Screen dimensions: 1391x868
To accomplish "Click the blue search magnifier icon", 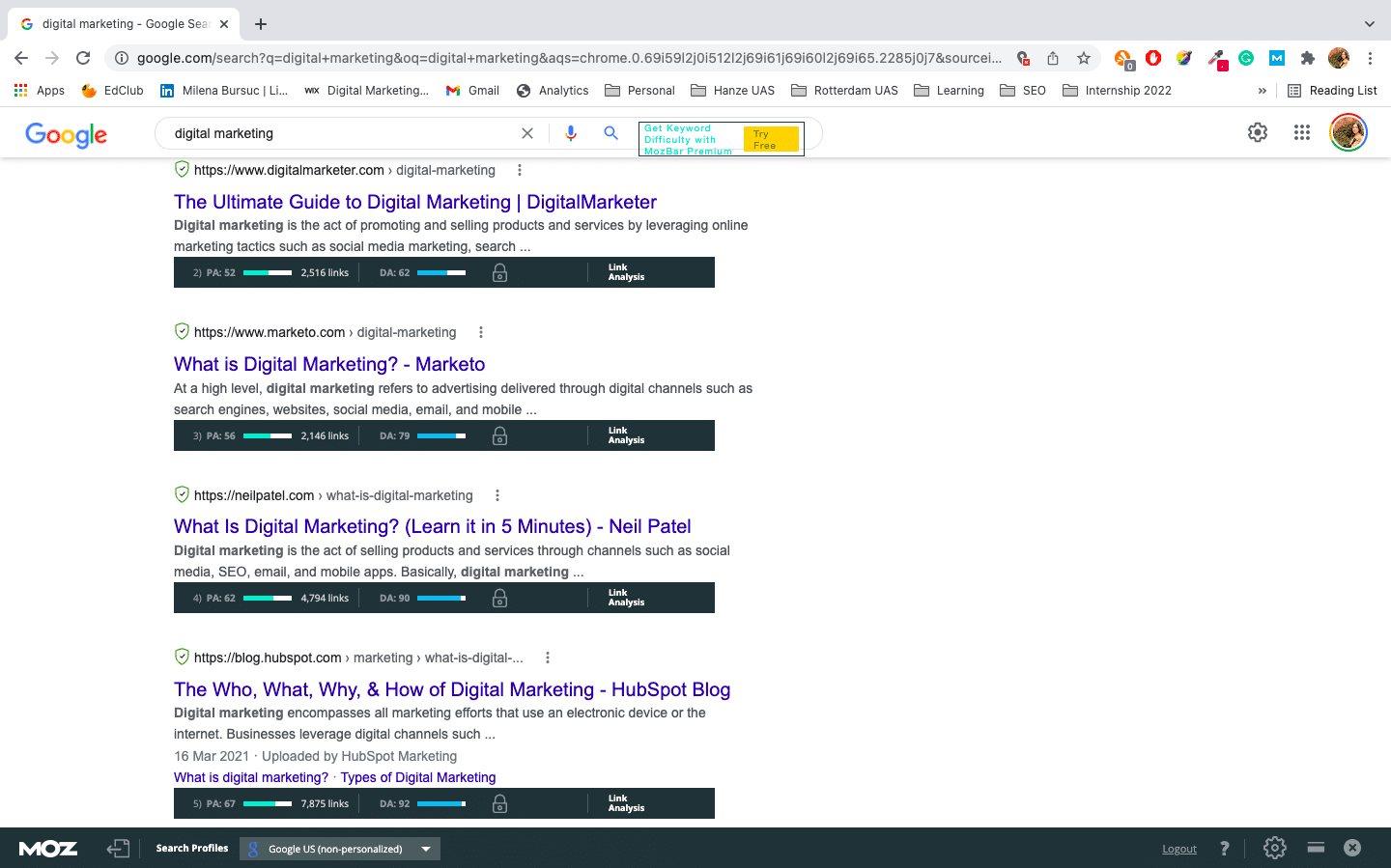I will pos(610,133).
